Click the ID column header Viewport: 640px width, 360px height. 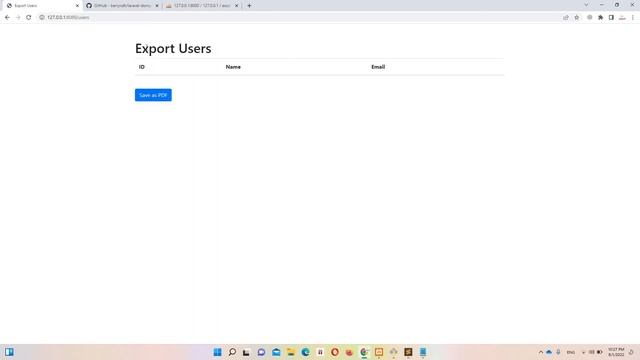pyautogui.click(x=142, y=67)
